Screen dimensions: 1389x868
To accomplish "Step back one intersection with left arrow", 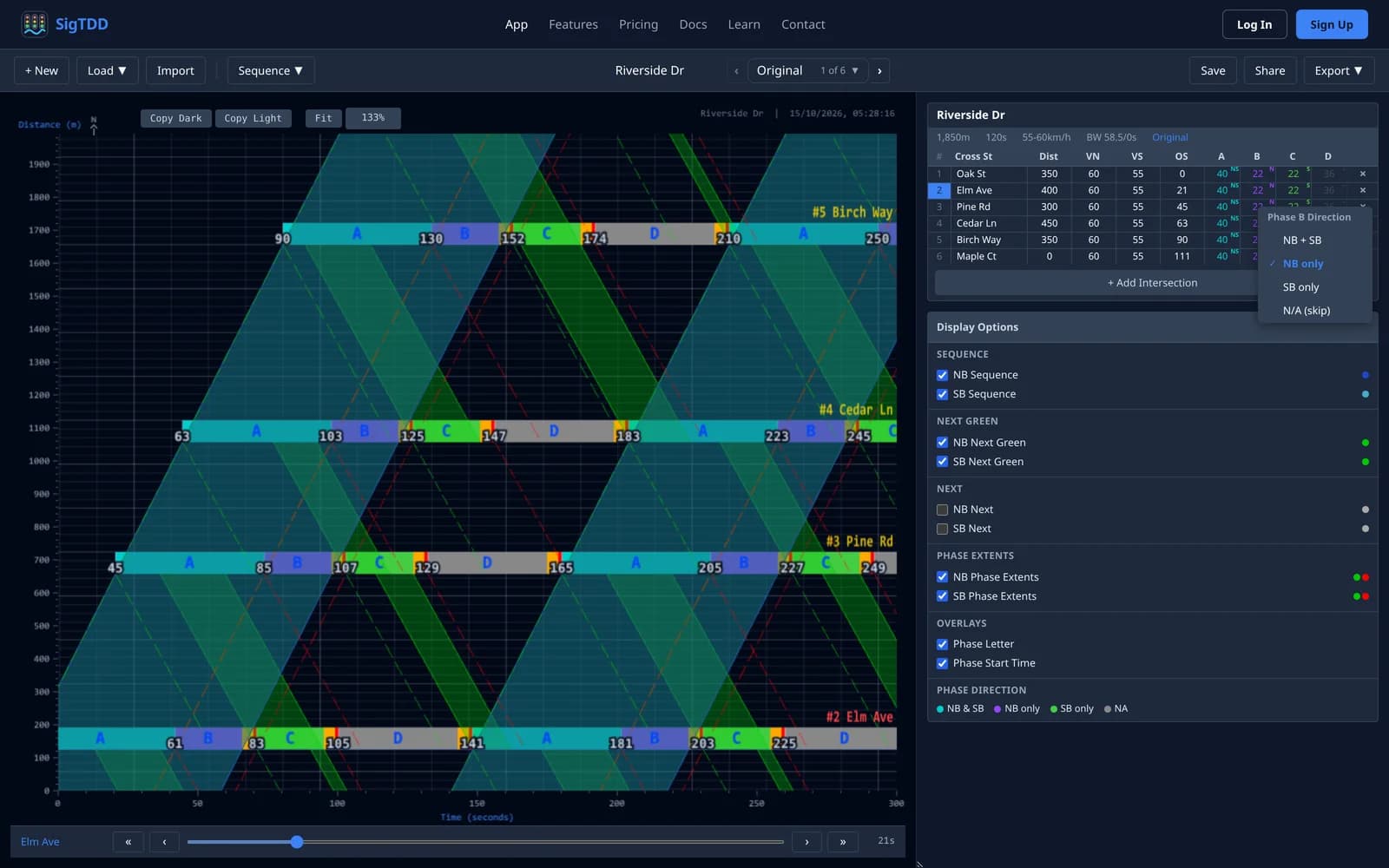I will coord(165,841).
